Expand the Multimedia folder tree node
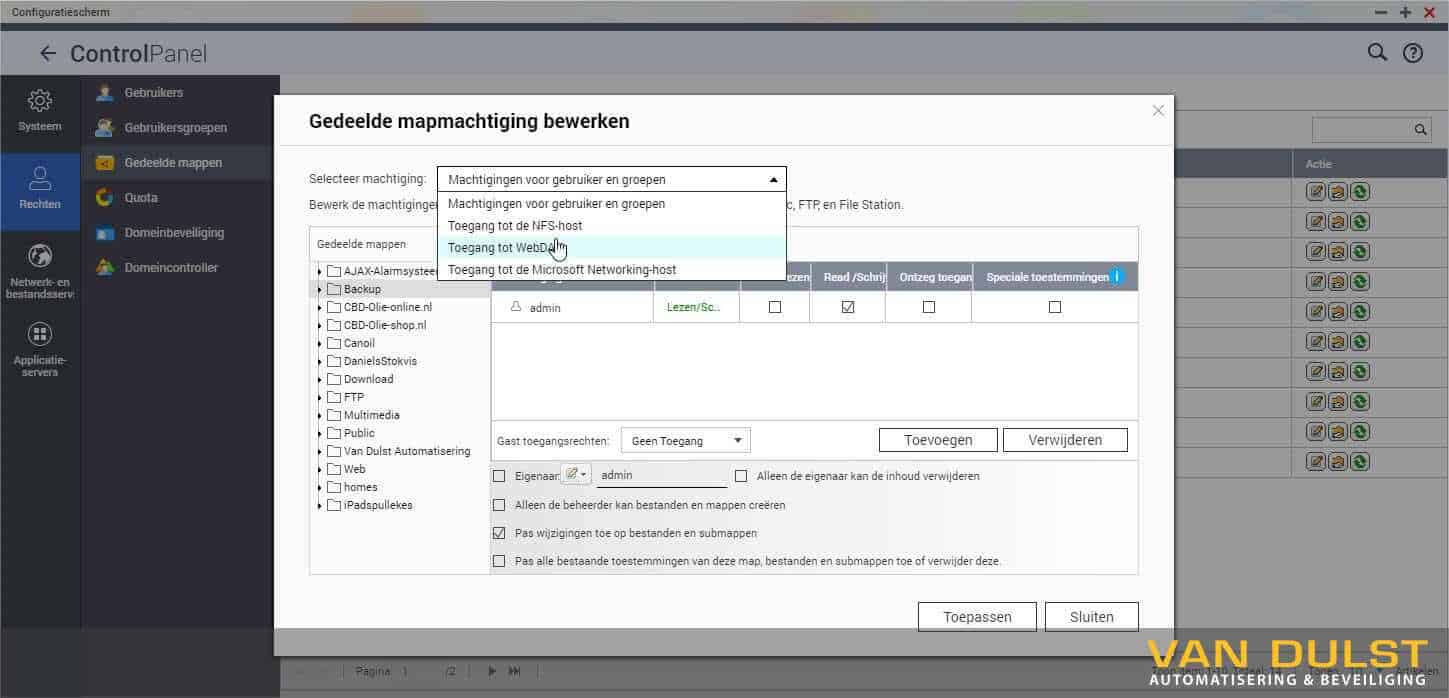 click(x=319, y=415)
